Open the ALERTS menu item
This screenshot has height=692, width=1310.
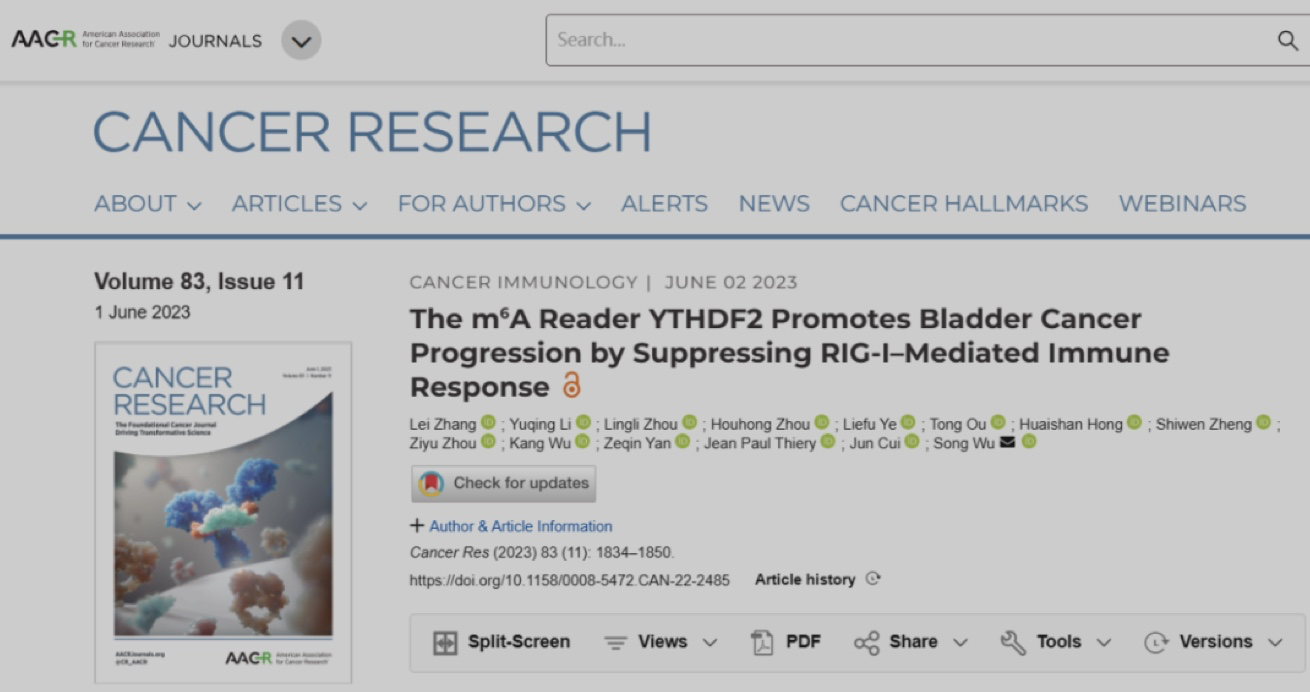click(x=664, y=204)
